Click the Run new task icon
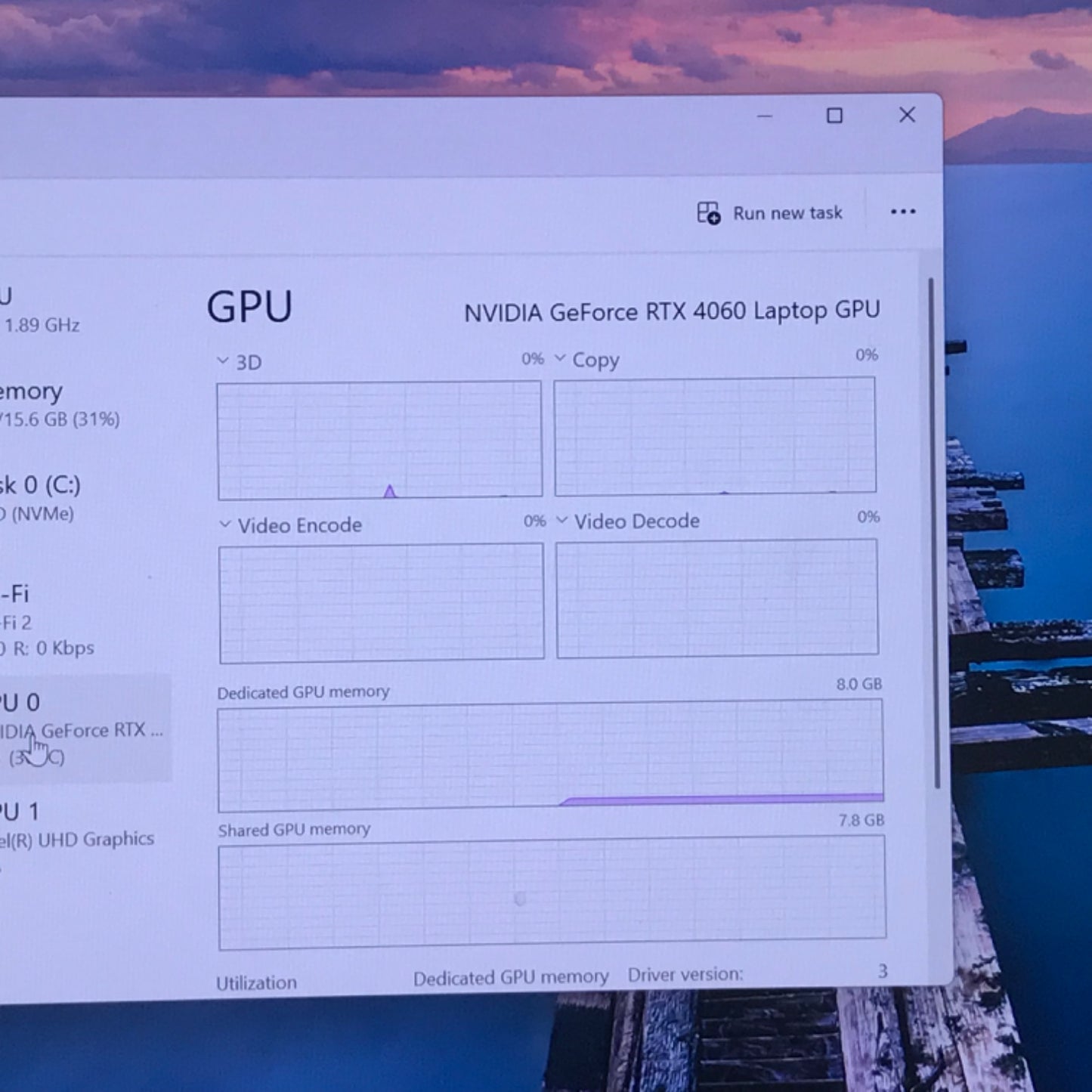This screenshot has width=1092, height=1092. point(708,213)
